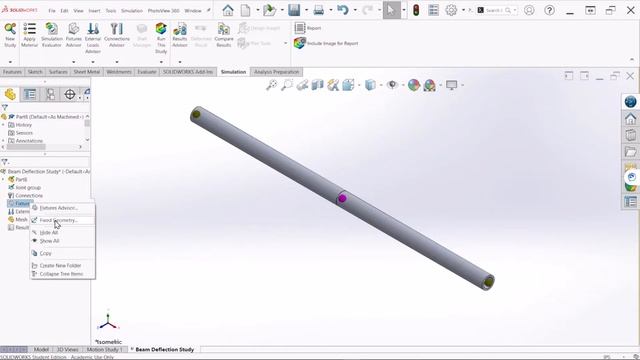Open the Evaluate ribbon tab
The width and height of the screenshot is (640, 360).
147,72
